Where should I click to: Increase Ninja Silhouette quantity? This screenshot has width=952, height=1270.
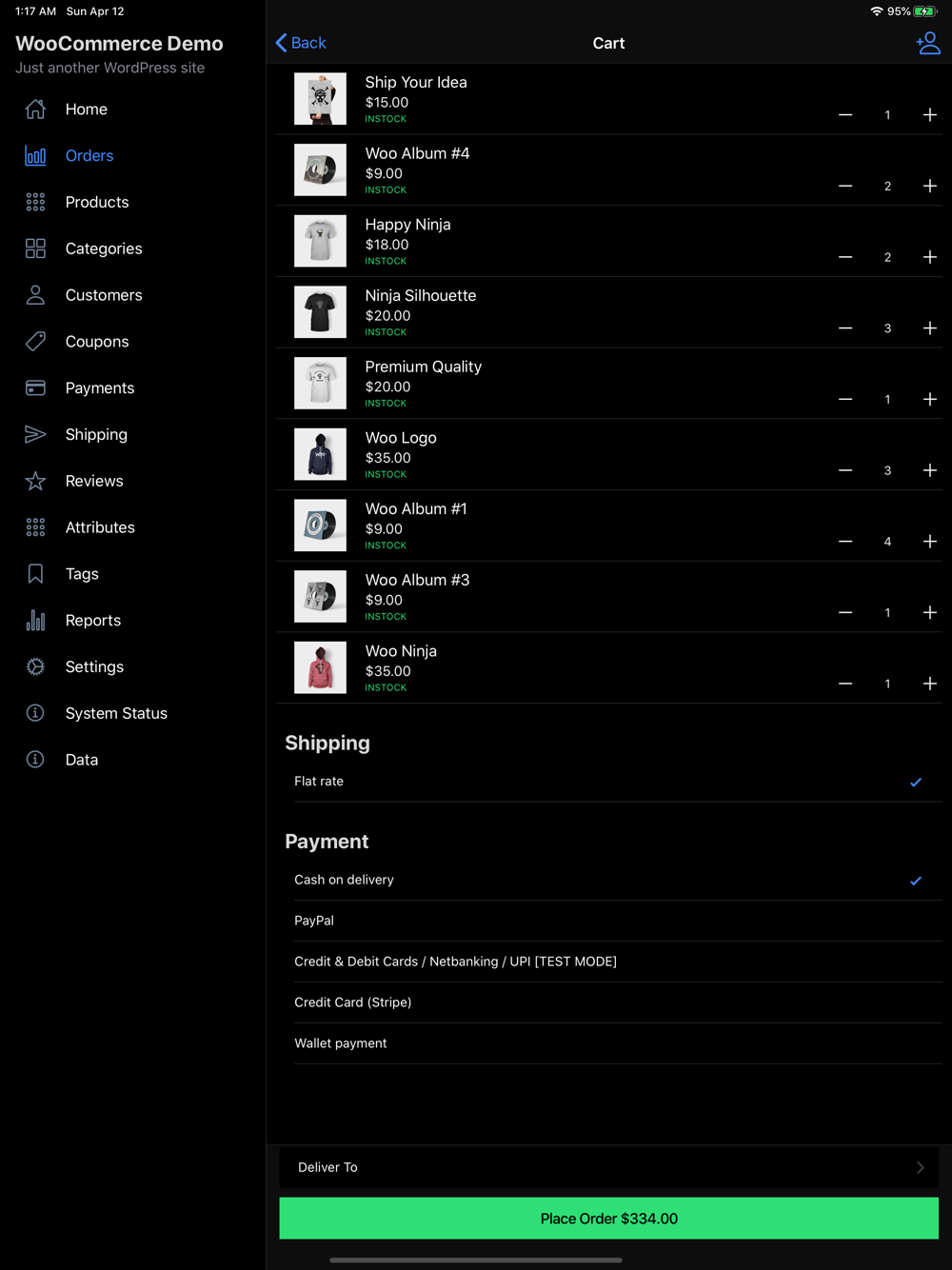click(930, 328)
